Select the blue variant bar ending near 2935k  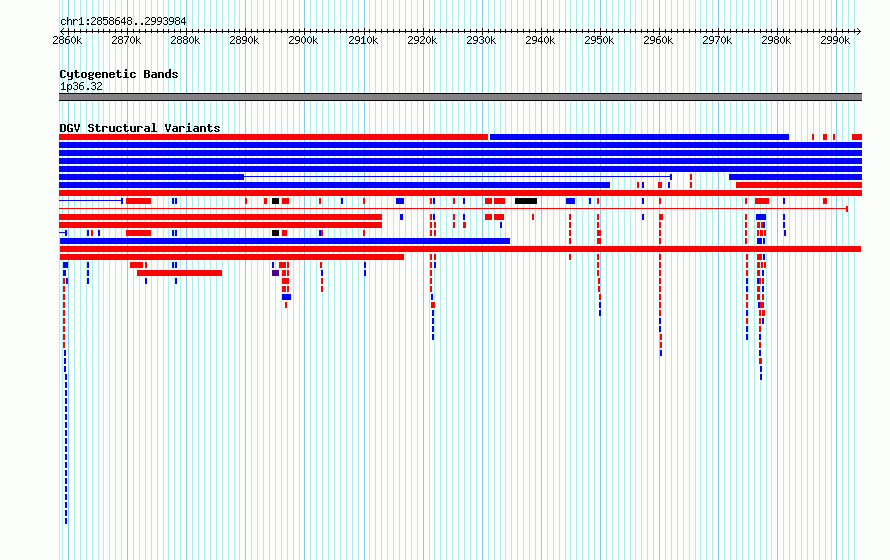(x=284, y=241)
